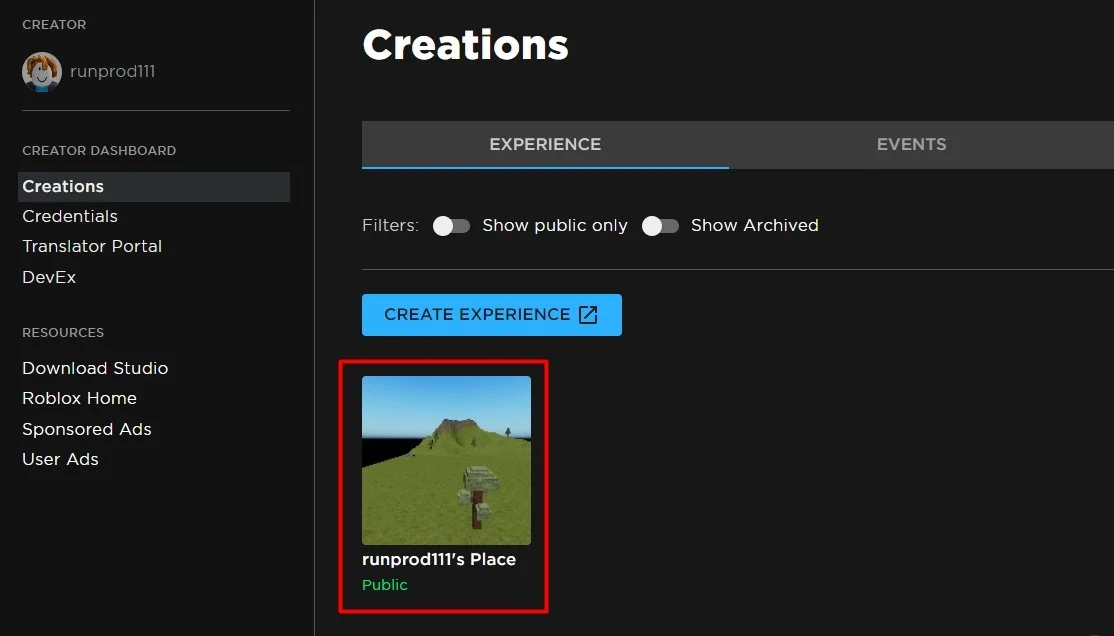Open the runprod111's Place thumbnail

(446, 460)
